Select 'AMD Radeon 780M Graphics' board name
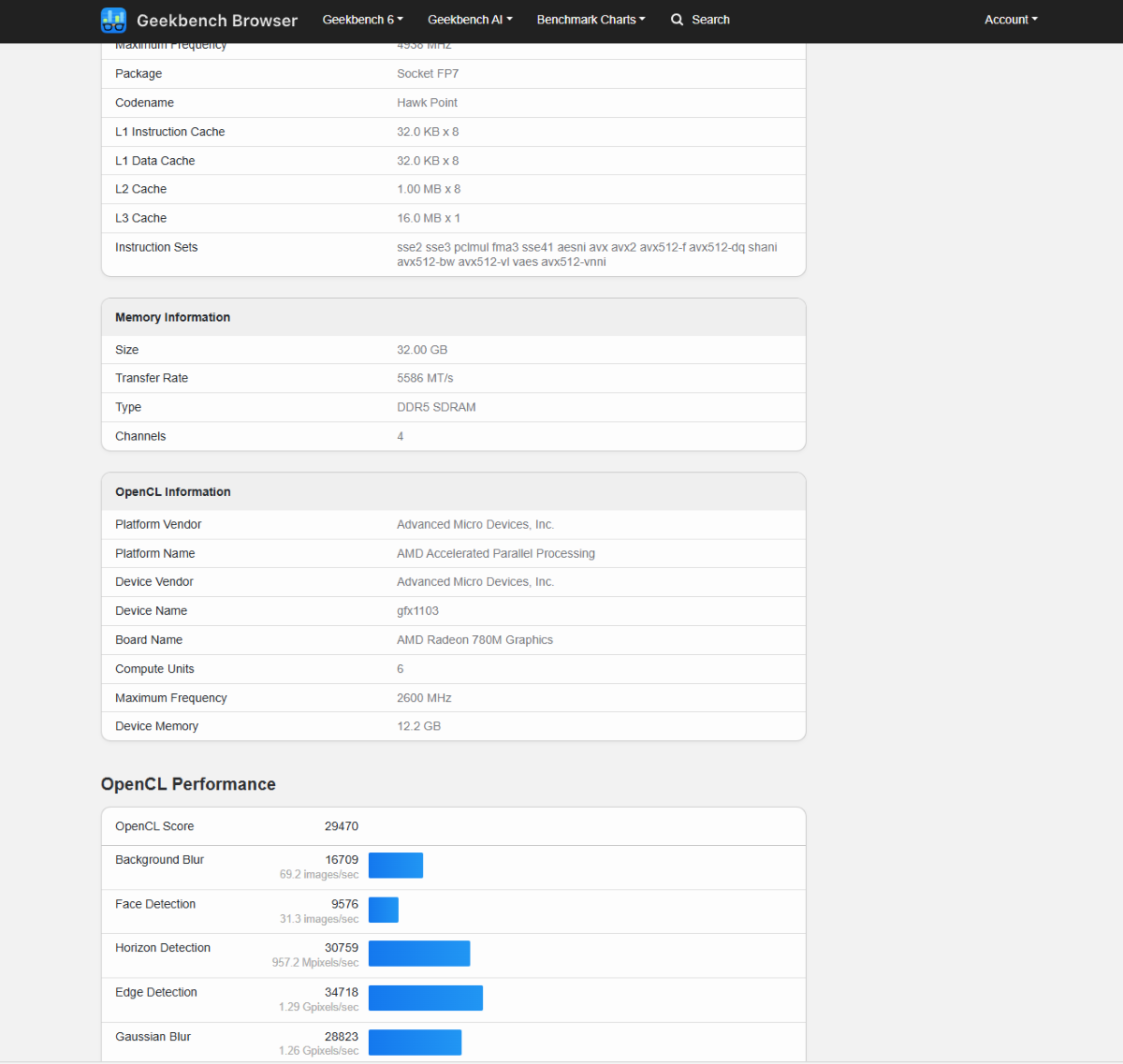This screenshot has height=1064, width=1123. pos(474,640)
